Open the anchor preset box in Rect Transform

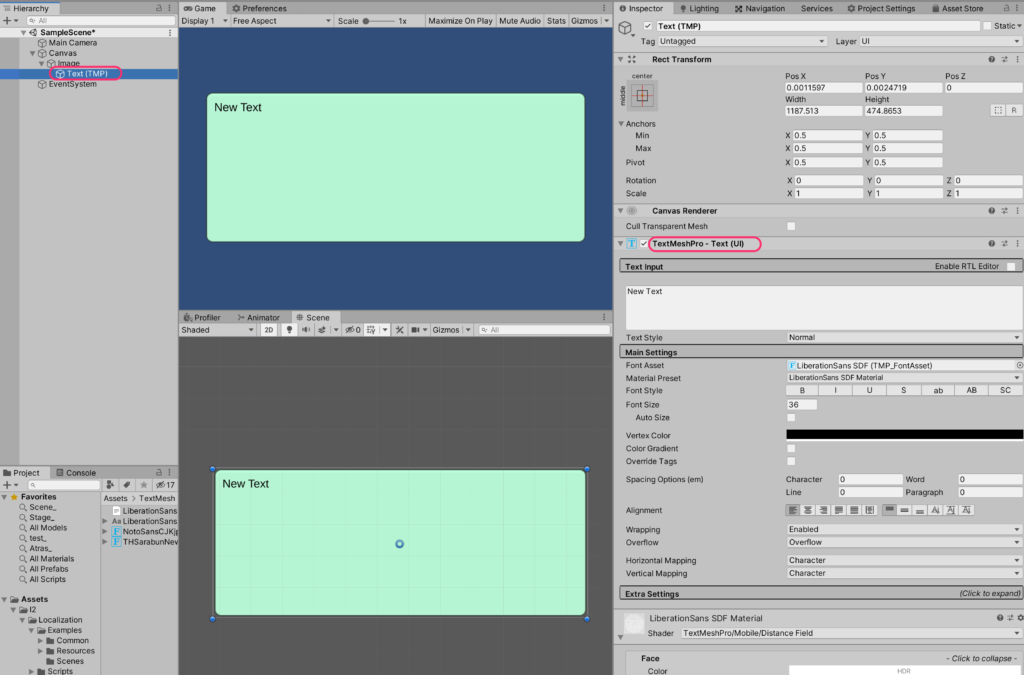click(x=642, y=96)
